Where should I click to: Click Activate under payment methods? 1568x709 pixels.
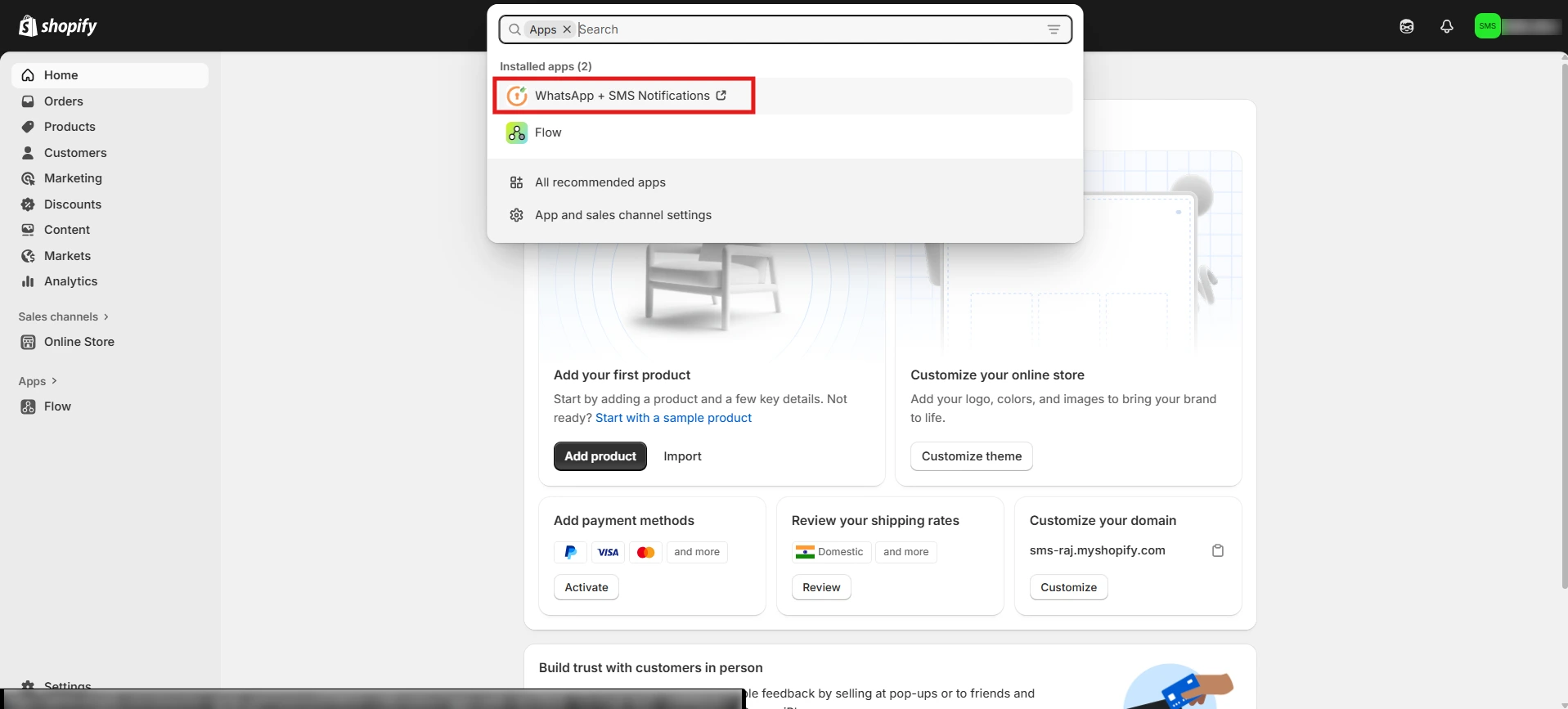586,587
